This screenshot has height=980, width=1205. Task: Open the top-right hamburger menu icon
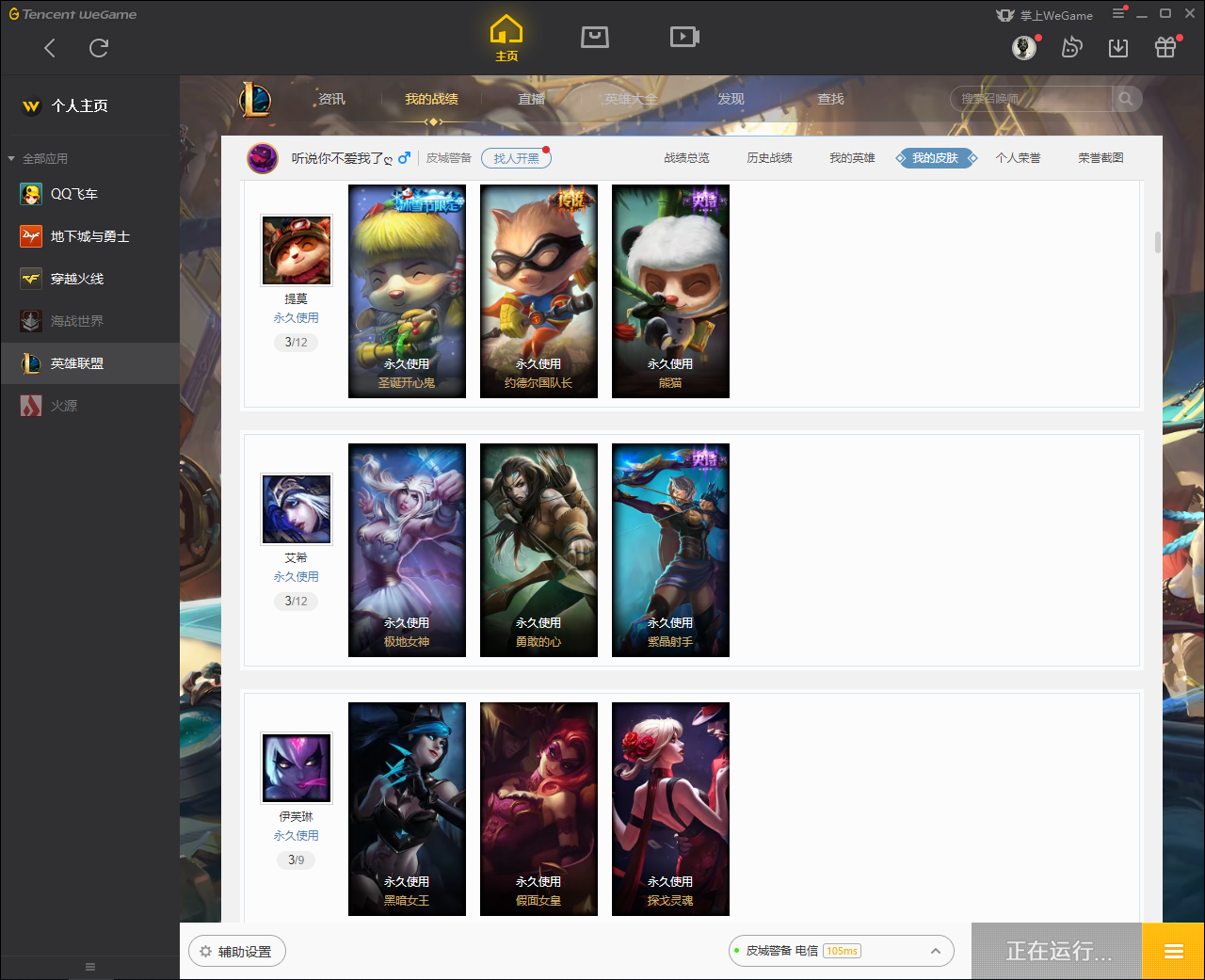1118,14
